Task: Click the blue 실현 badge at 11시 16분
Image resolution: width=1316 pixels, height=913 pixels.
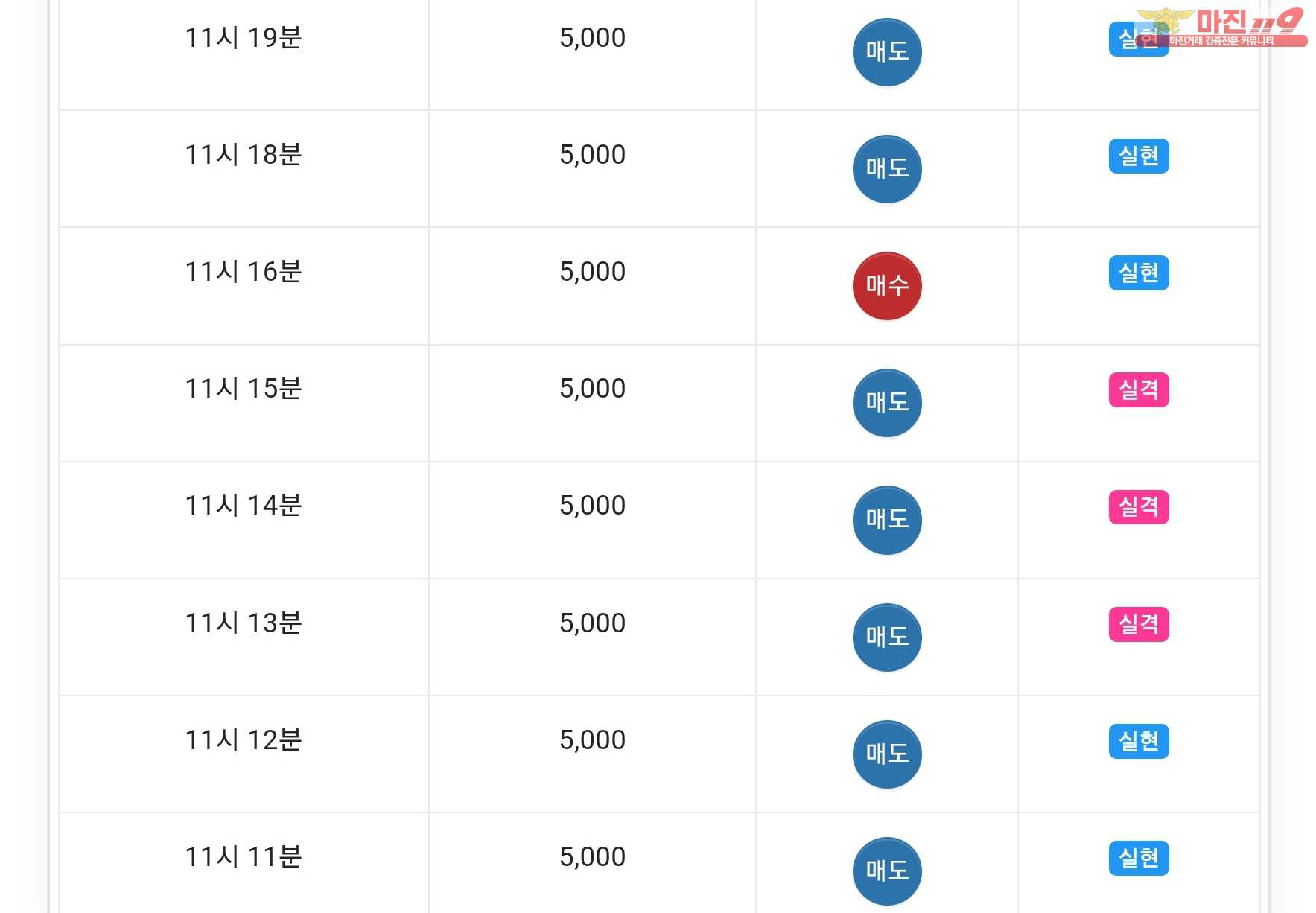Action: tap(1138, 273)
